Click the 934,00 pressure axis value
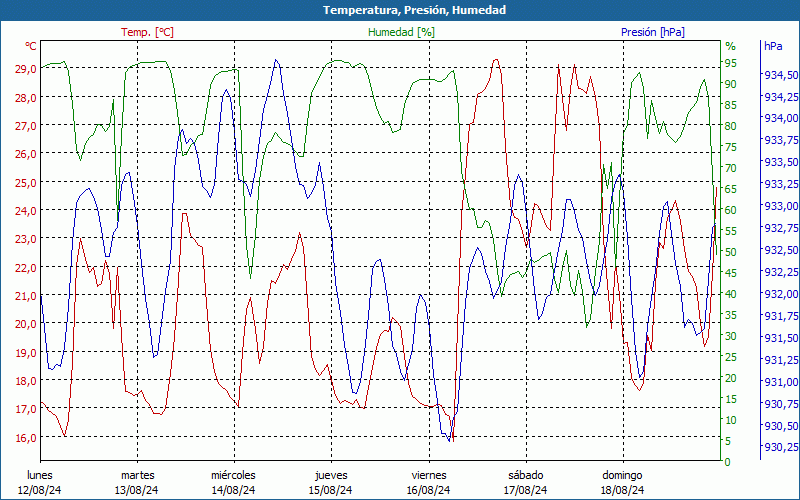Viewport: 800px width, 500px height. [781, 118]
